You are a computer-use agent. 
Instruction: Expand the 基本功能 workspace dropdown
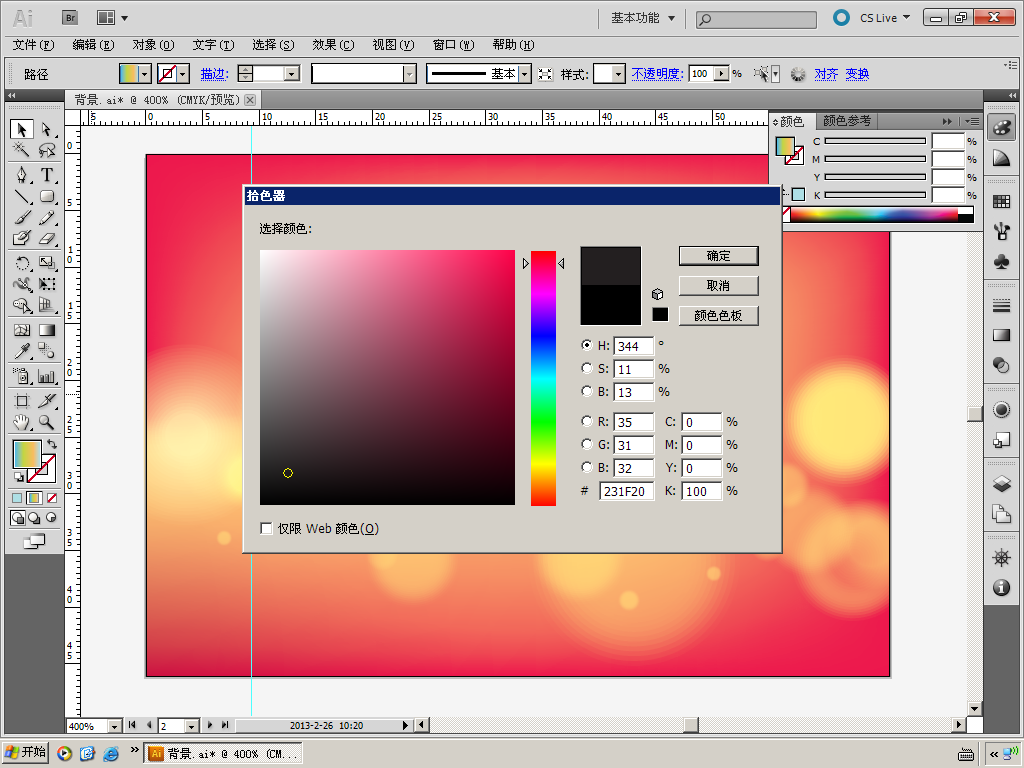point(671,18)
